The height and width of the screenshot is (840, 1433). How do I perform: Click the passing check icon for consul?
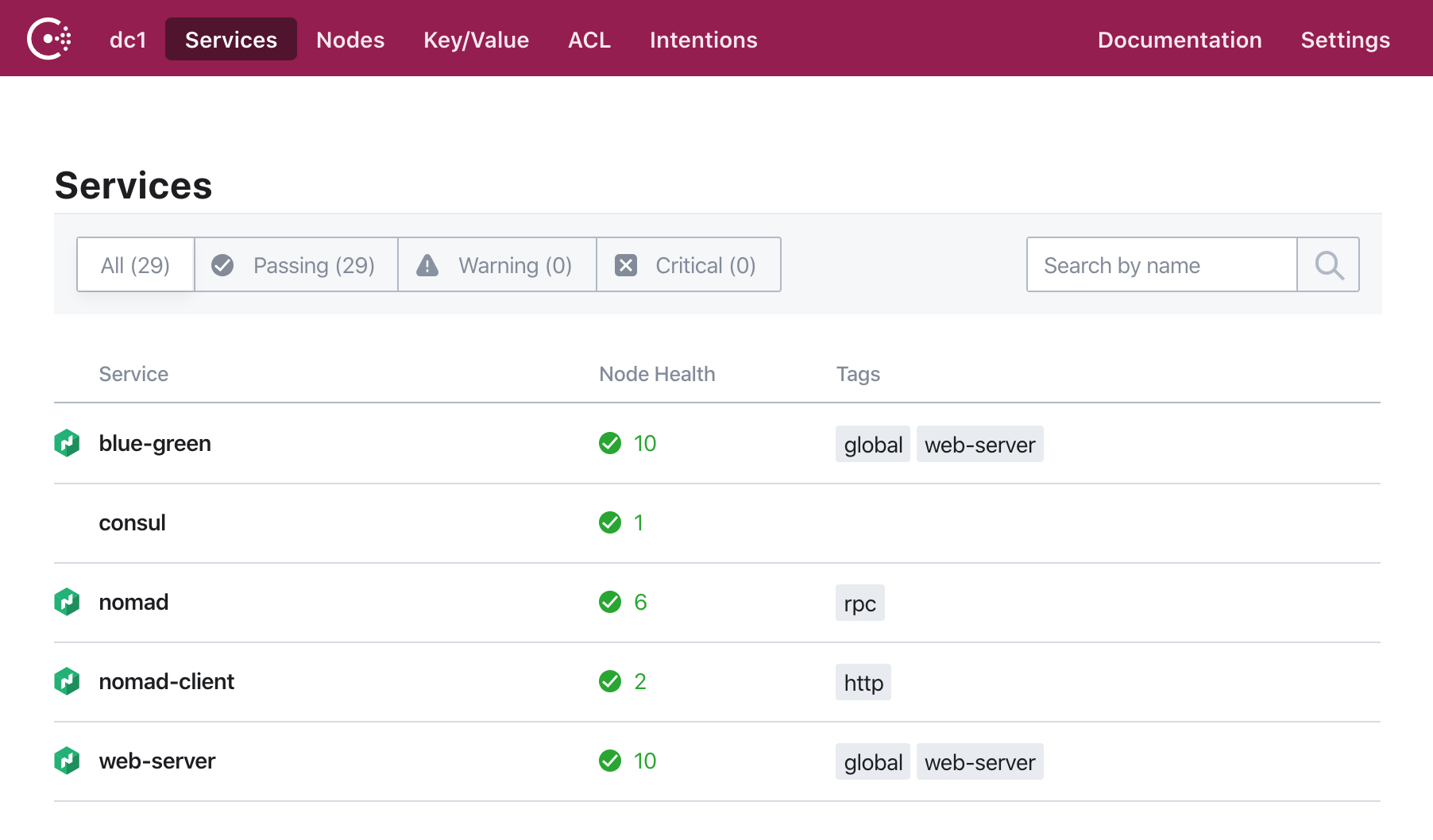pyautogui.click(x=610, y=522)
